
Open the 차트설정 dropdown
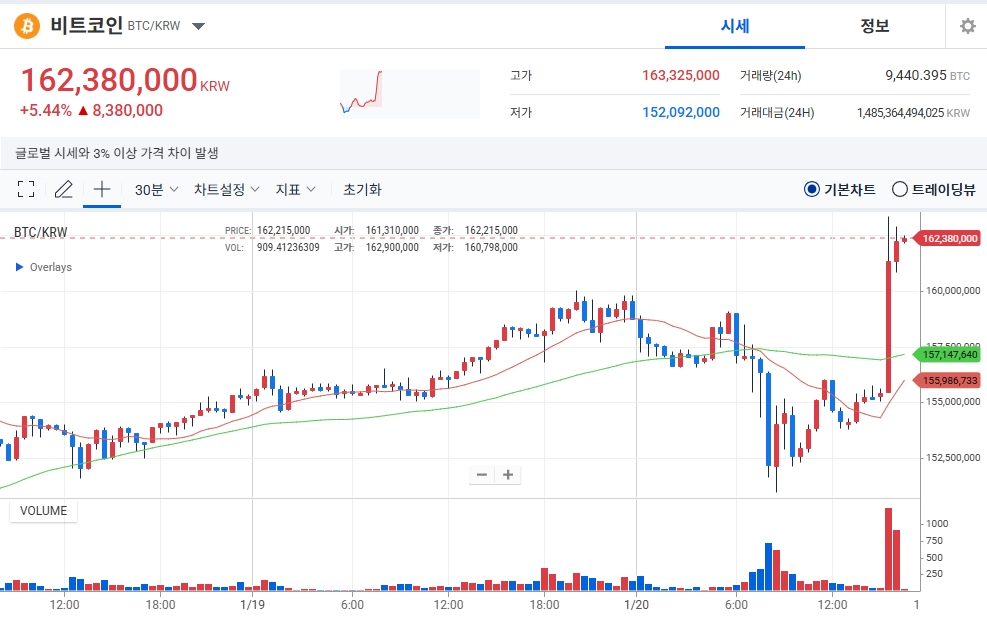pyautogui.click(x=227, y=189)
